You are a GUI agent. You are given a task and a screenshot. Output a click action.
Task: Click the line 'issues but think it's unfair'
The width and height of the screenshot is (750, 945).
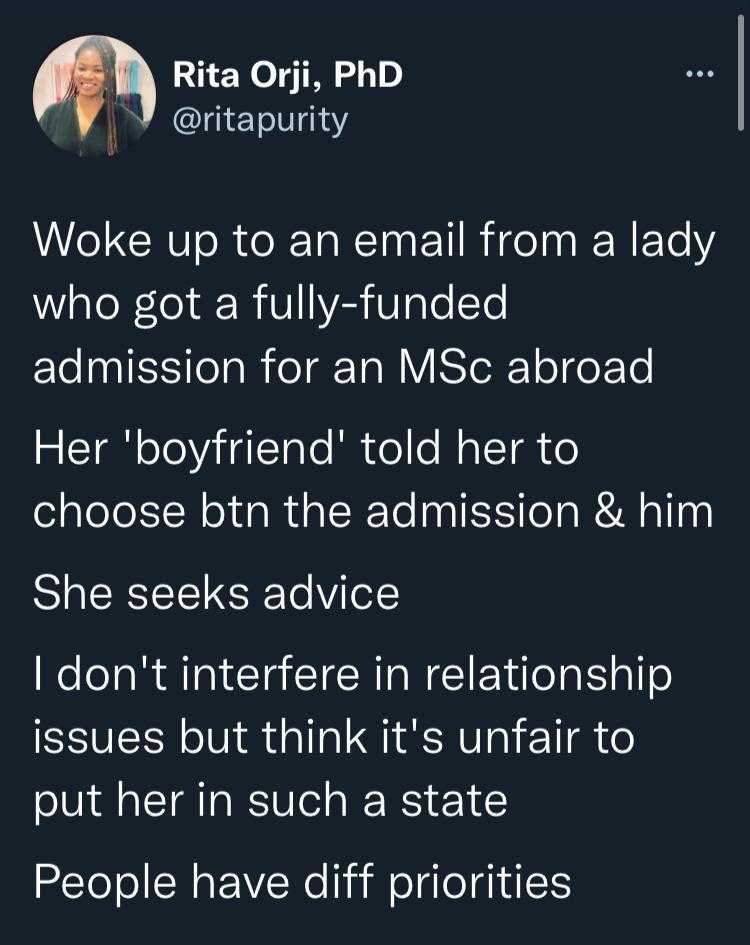(334, 738)
